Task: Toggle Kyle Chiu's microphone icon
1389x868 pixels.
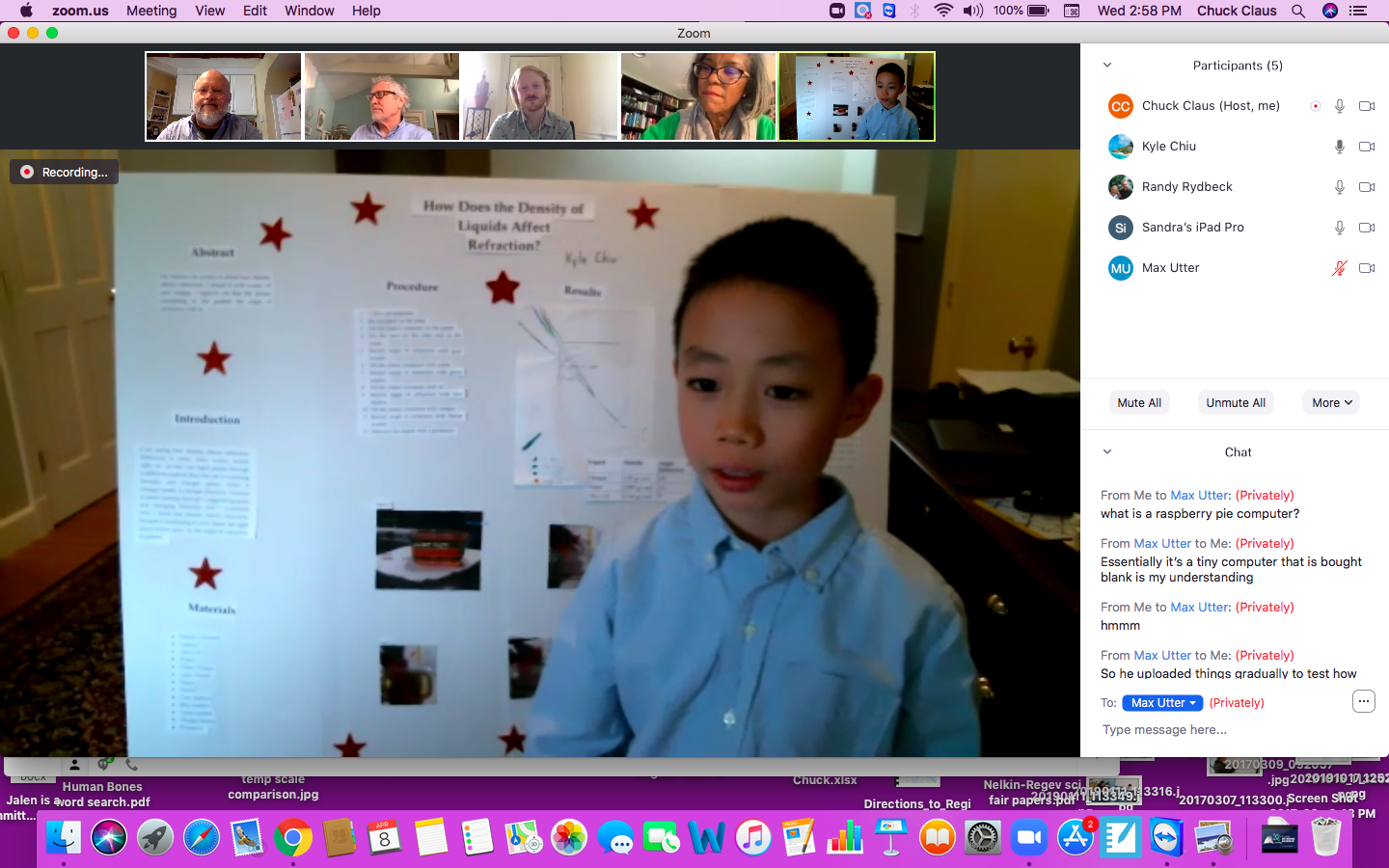Action: click(x=1339, y=147)
